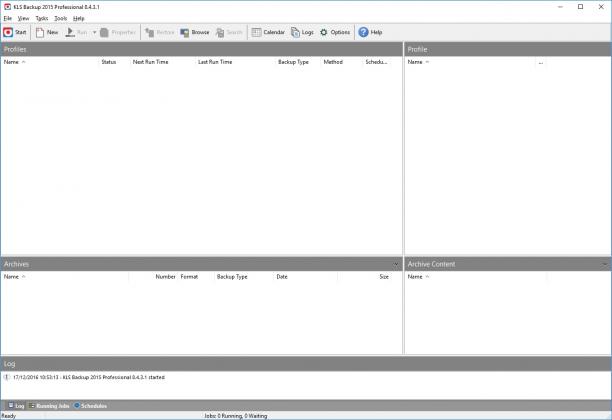Click Name header in Profile panel
Image resolution: width=612 pixels, height=420 pixels.
470,62
